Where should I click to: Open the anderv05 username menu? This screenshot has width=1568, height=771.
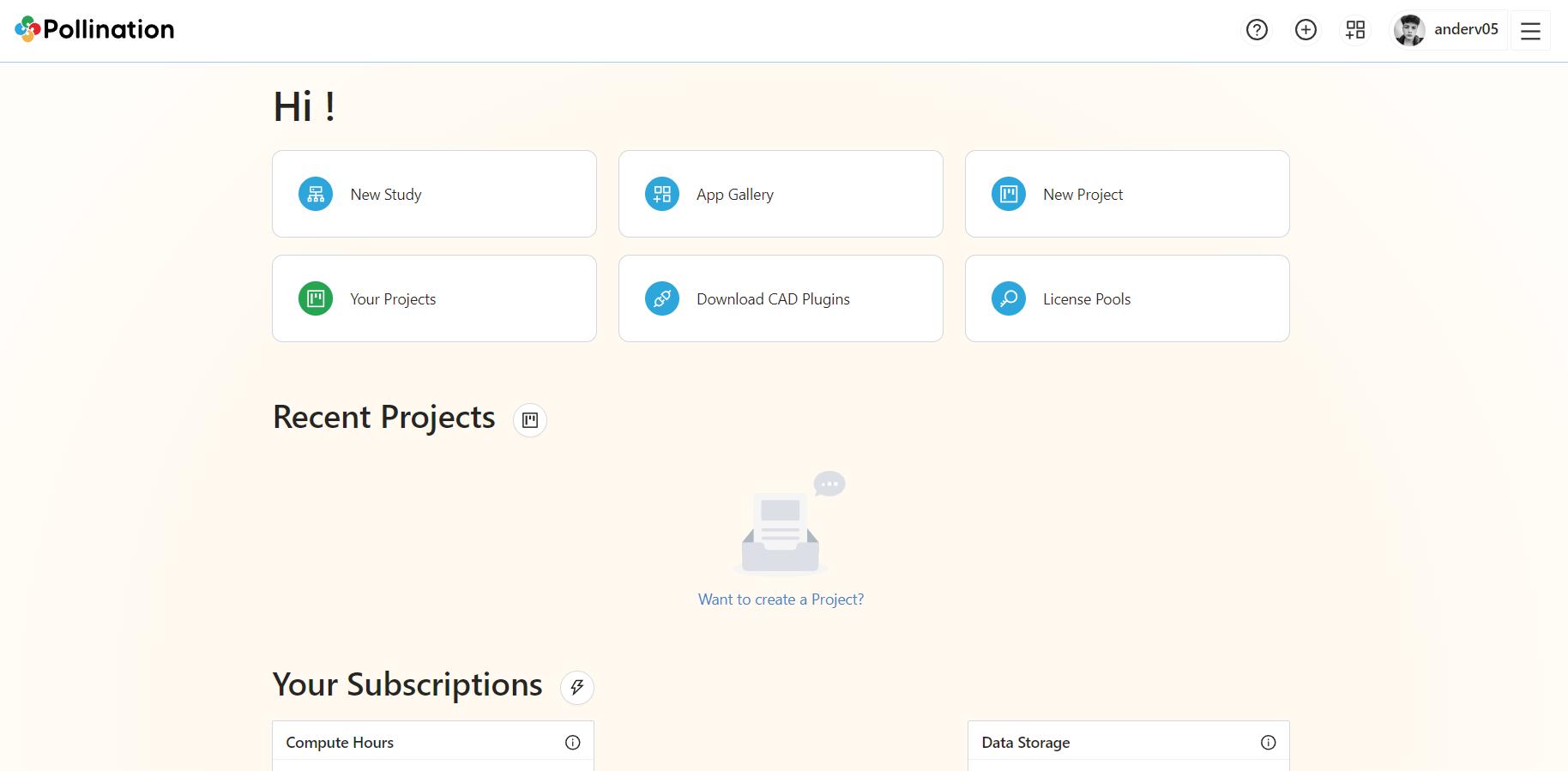click(x=1466, y=29)
